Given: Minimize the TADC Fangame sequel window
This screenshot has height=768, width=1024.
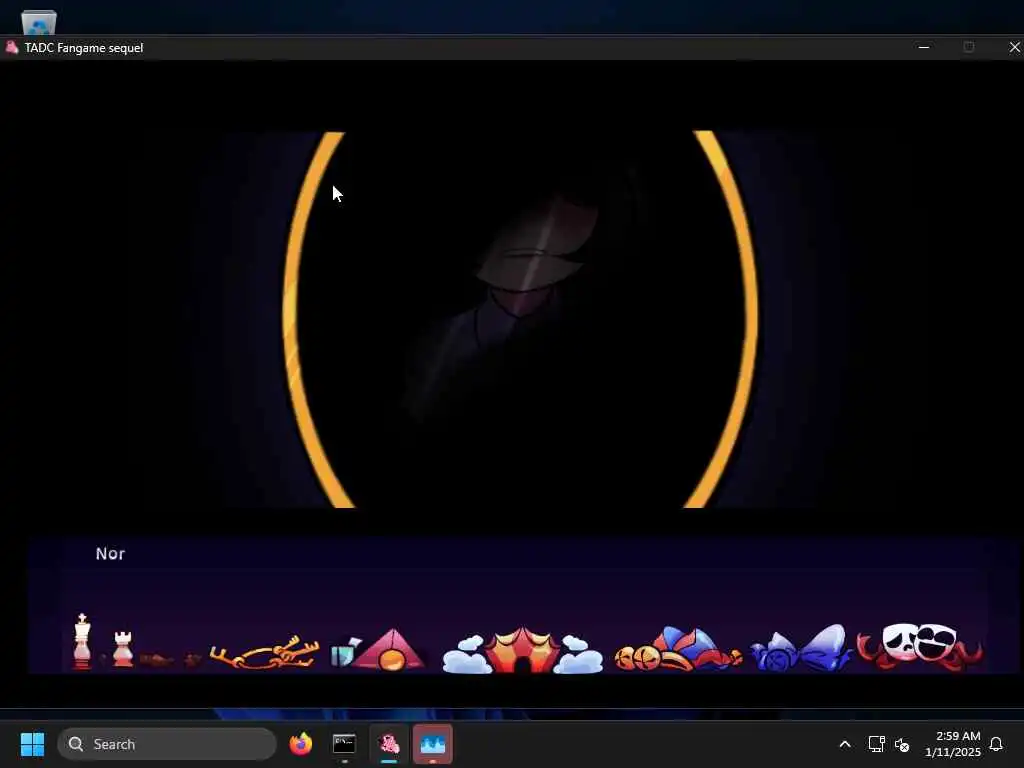Looking at the screenshot, I should pos(923,48).
